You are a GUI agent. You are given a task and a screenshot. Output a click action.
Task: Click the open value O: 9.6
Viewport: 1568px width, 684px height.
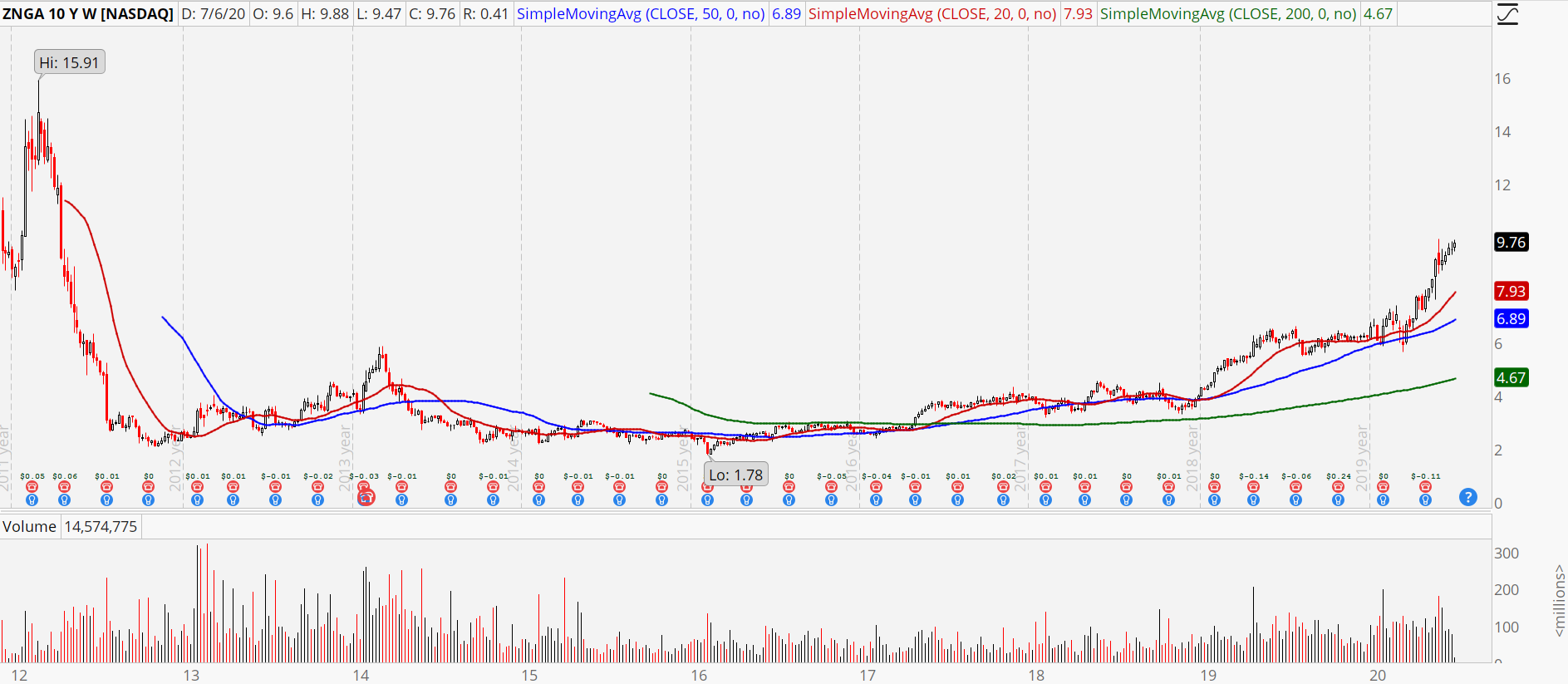click(x=272, y=14)
